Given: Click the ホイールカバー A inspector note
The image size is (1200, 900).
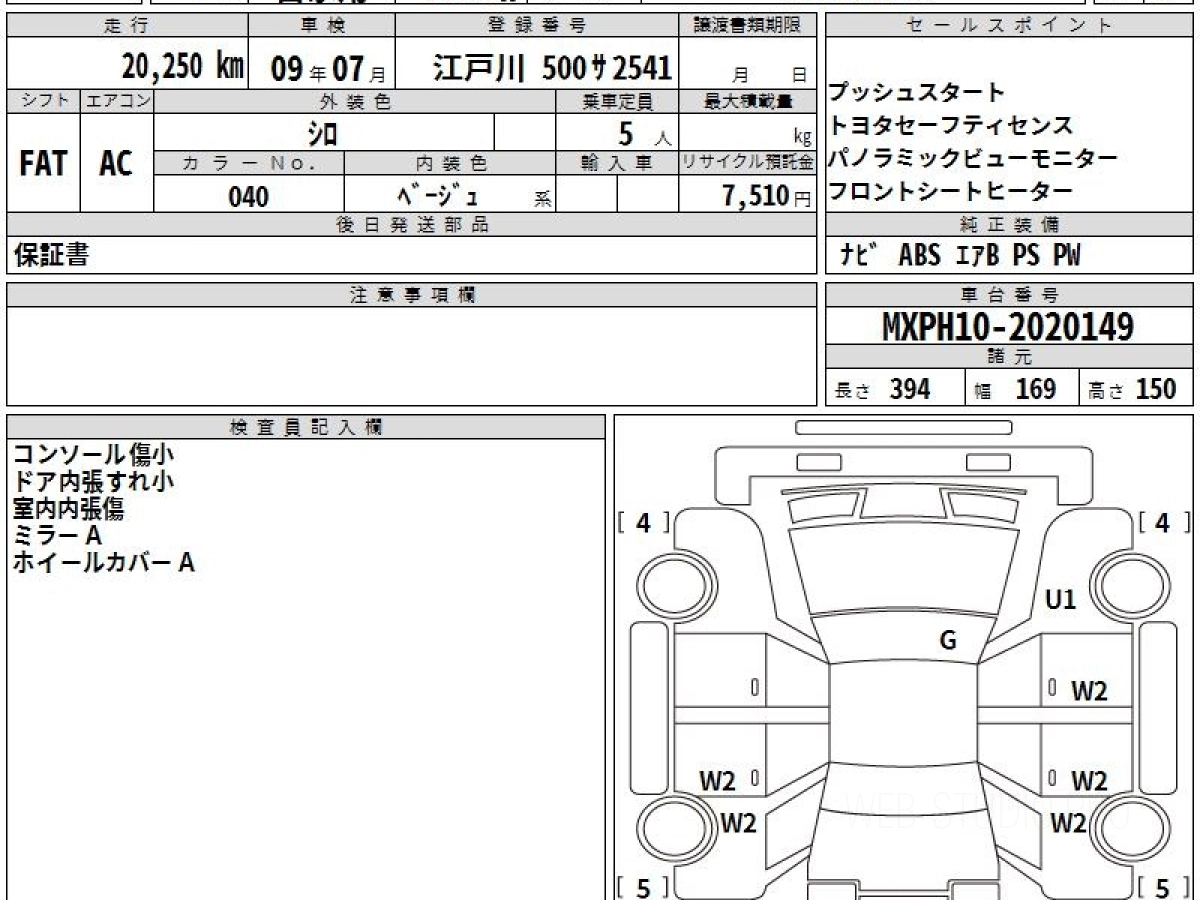Looking at the screenshot, I should point(103,563).
